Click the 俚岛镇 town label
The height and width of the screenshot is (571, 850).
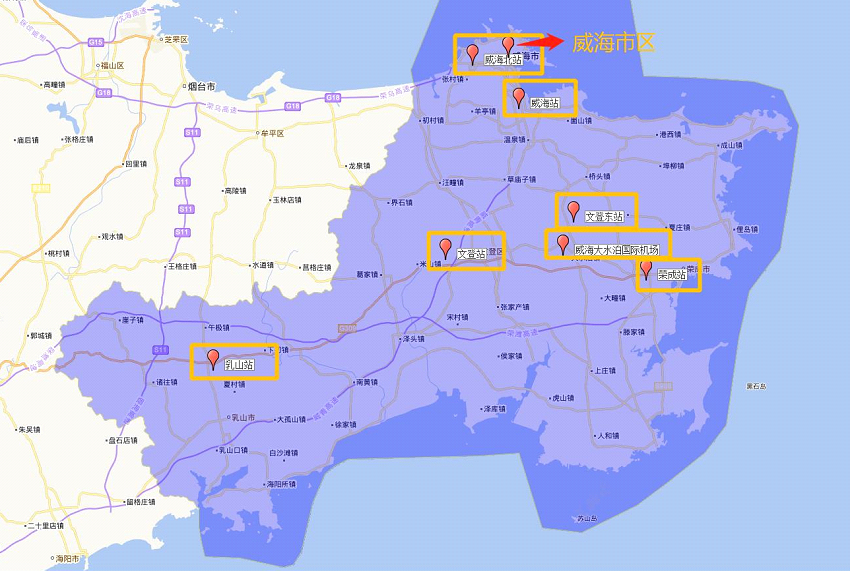tap(747, 229)
